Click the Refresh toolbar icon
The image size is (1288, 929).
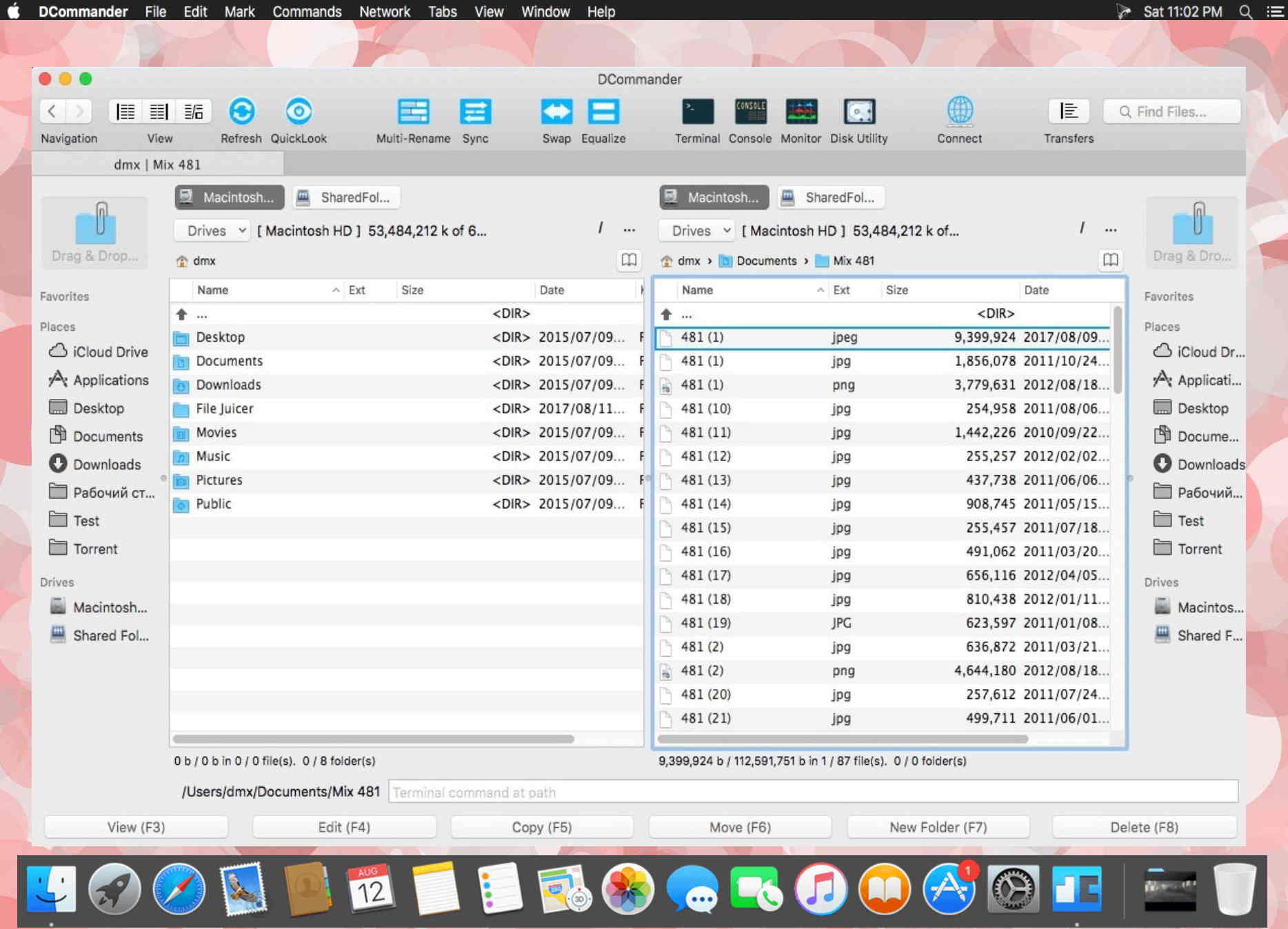241,112
